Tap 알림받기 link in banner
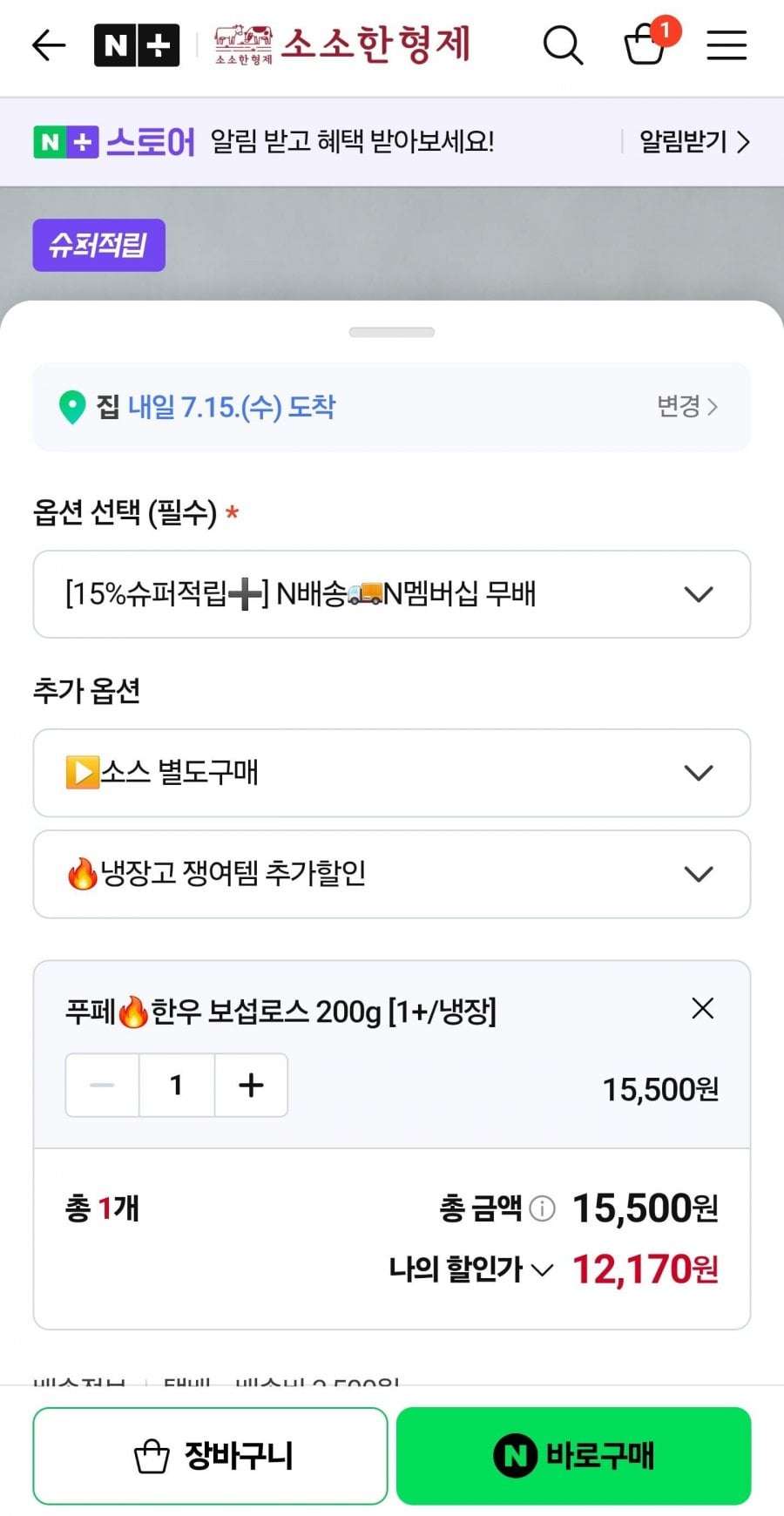This screenshot has width=784, height=1516. [694, 141]
